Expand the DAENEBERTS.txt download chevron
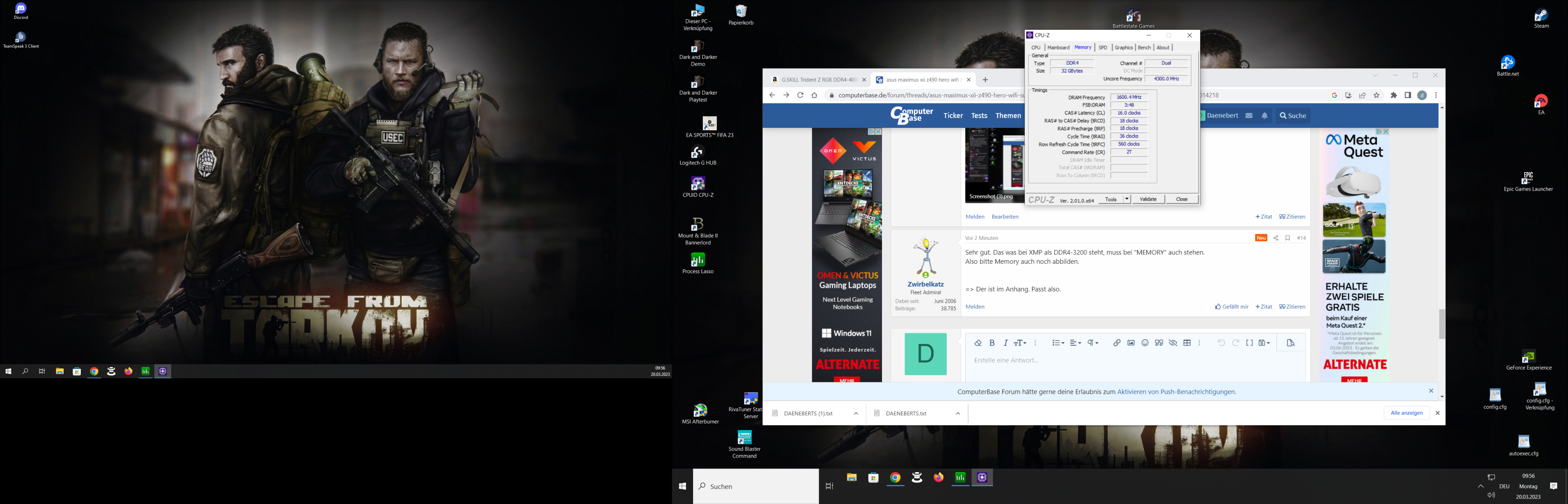This screenshot has height=504, width=1568. click(x=958, y=413)
